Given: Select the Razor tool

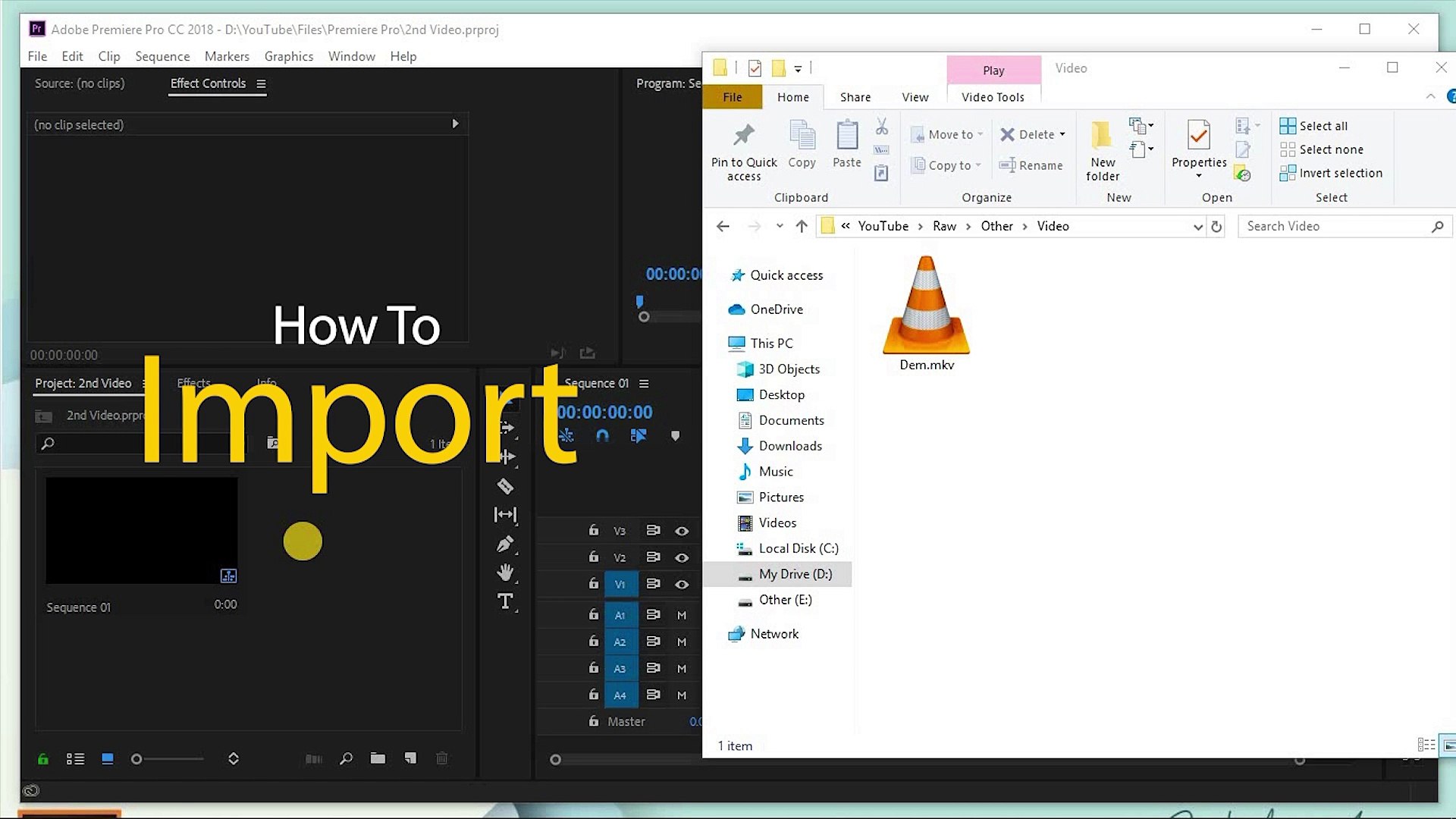Looking at the screenshot, I should (x=505, y=486).
